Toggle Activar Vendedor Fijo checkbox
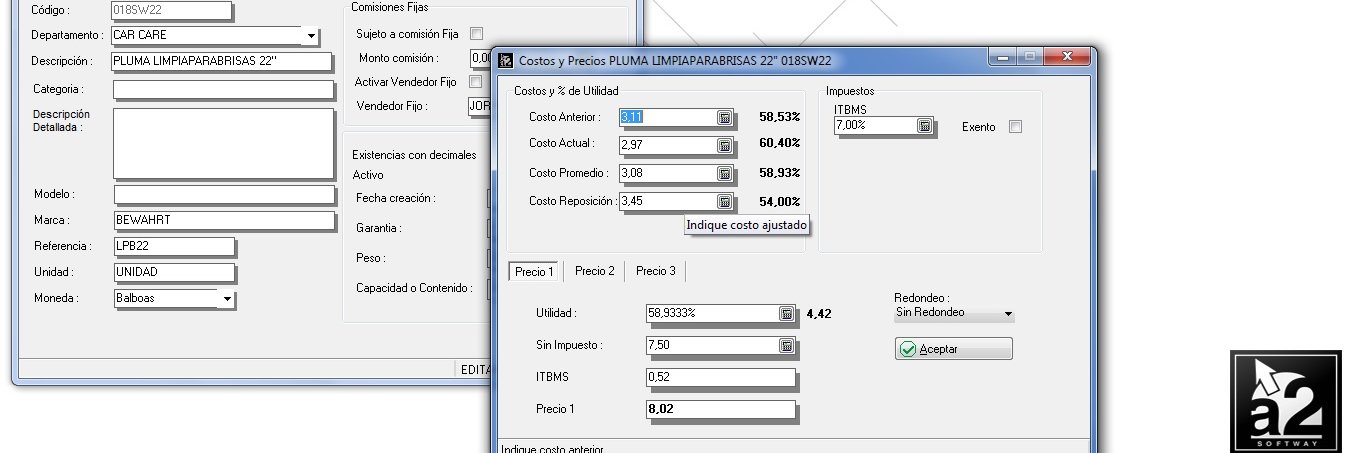The image size is (1360, 453). [476, 82]
